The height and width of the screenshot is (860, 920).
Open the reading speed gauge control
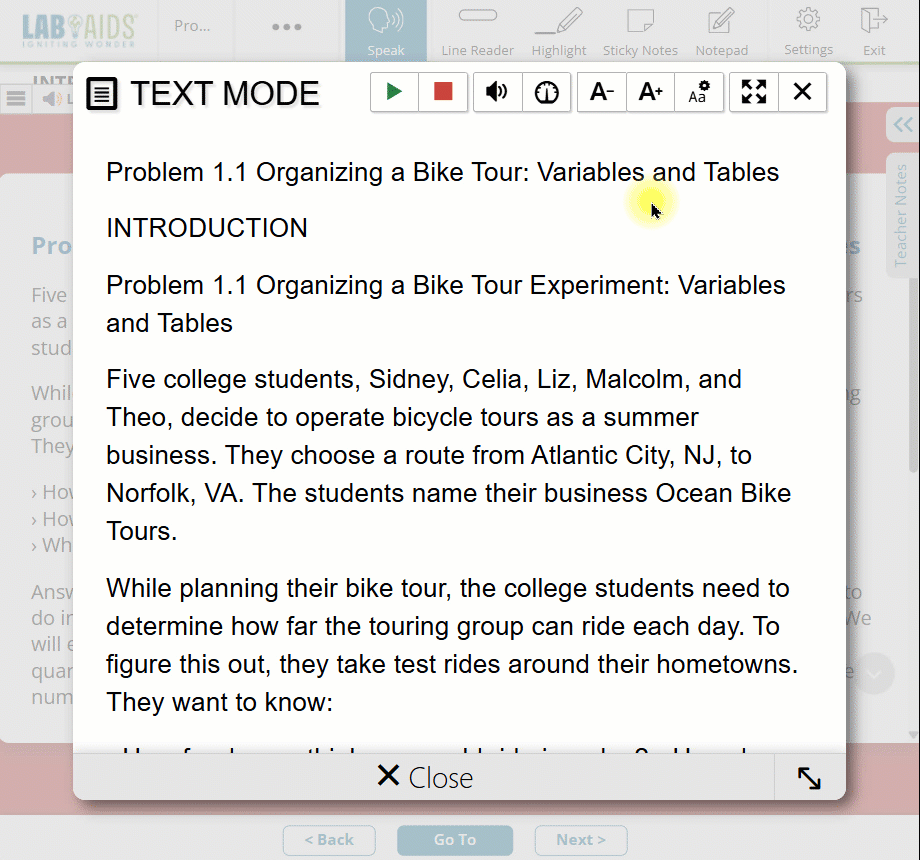[546, 92]
